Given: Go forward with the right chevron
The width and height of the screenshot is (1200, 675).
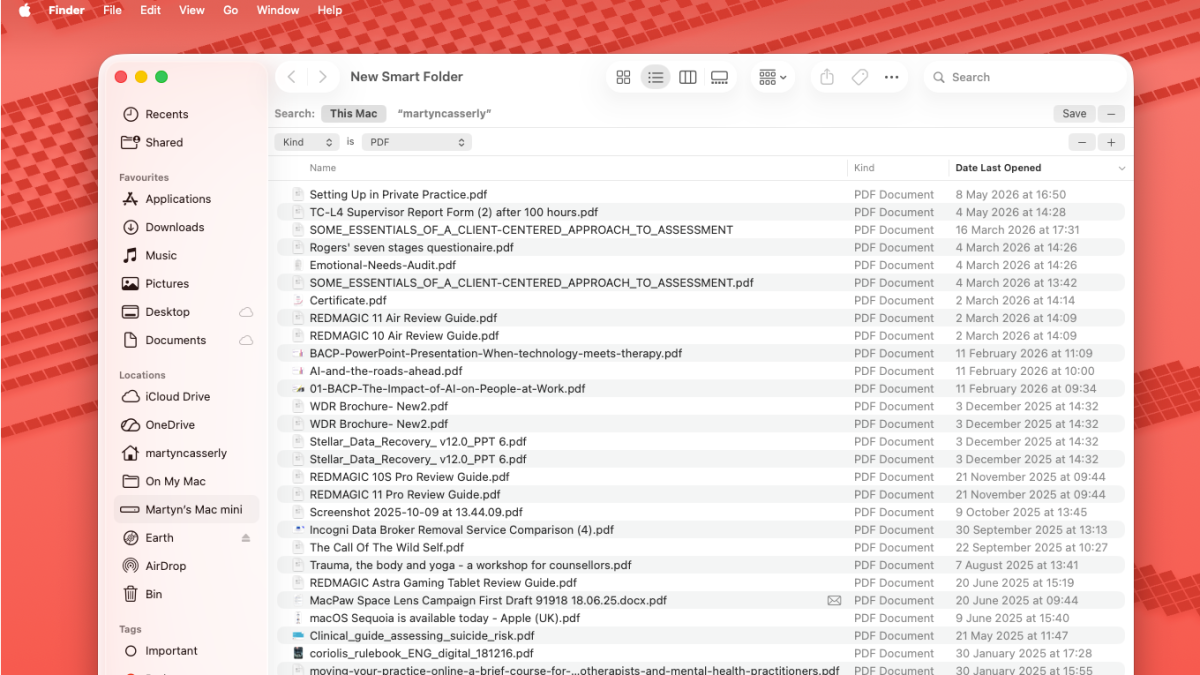Looking at the screenshot, I should [322, 77].
